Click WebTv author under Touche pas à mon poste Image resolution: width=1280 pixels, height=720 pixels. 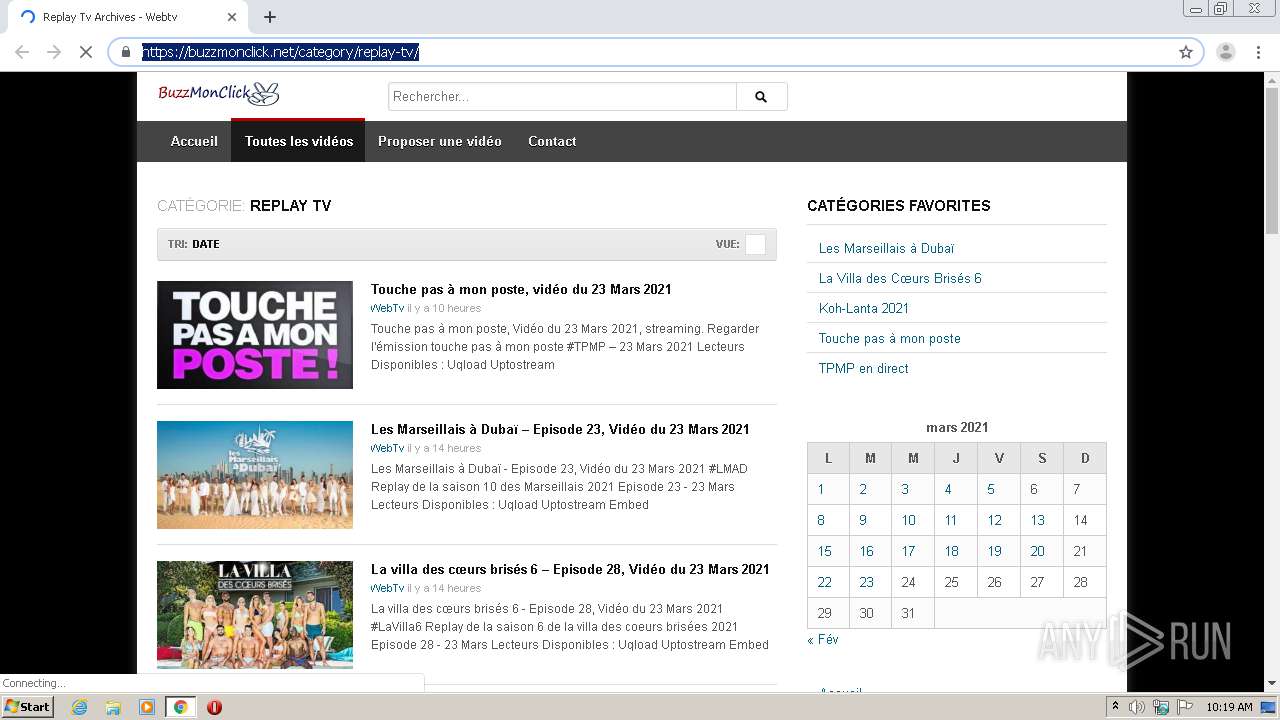387,308
